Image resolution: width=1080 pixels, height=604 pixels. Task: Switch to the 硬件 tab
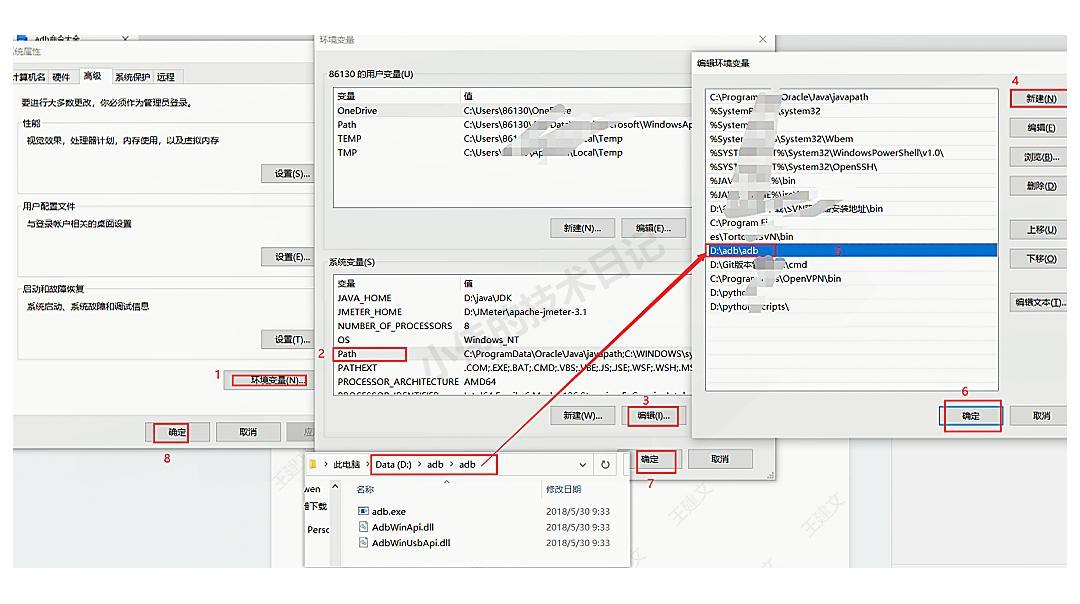point(61,76)
